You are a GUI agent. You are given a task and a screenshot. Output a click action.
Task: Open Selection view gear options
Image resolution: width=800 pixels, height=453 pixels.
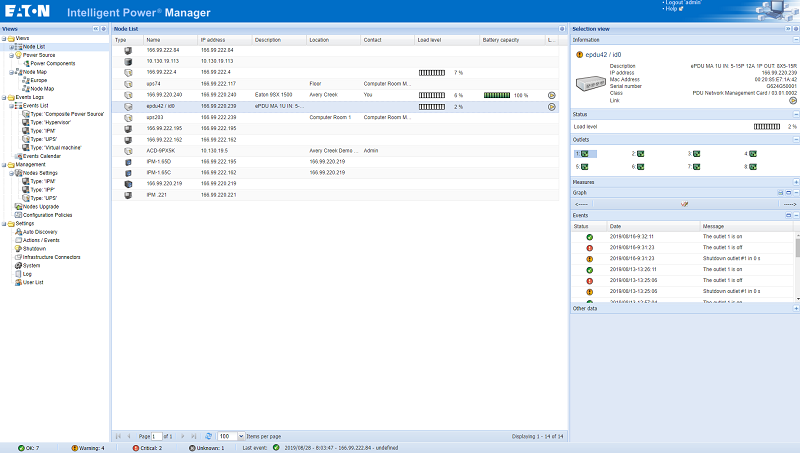coord(796,29)
